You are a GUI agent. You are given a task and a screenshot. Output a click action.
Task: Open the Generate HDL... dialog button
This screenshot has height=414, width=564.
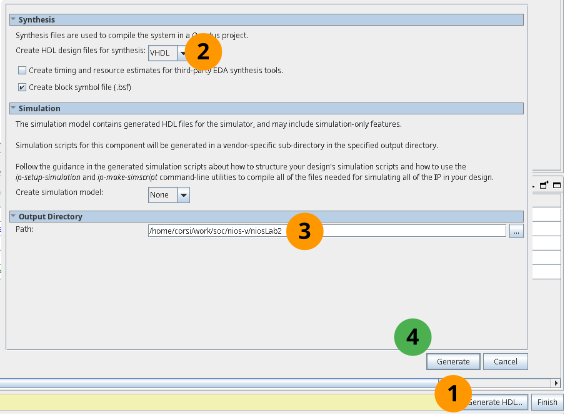tap(496, 402)
